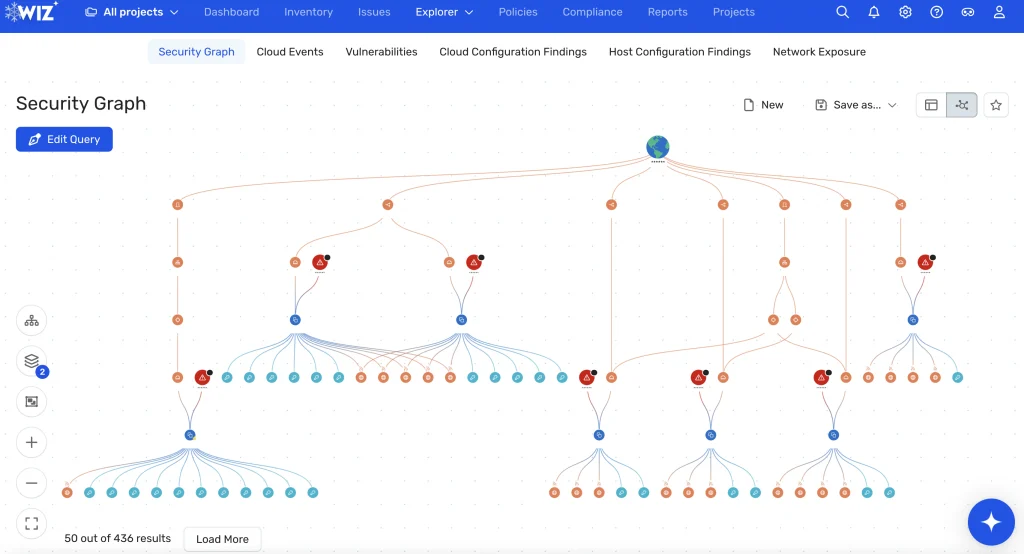Switch to table view toggle
This screenshot has height=554, width=1024.
pyautogui.click(x=931, y=105)
